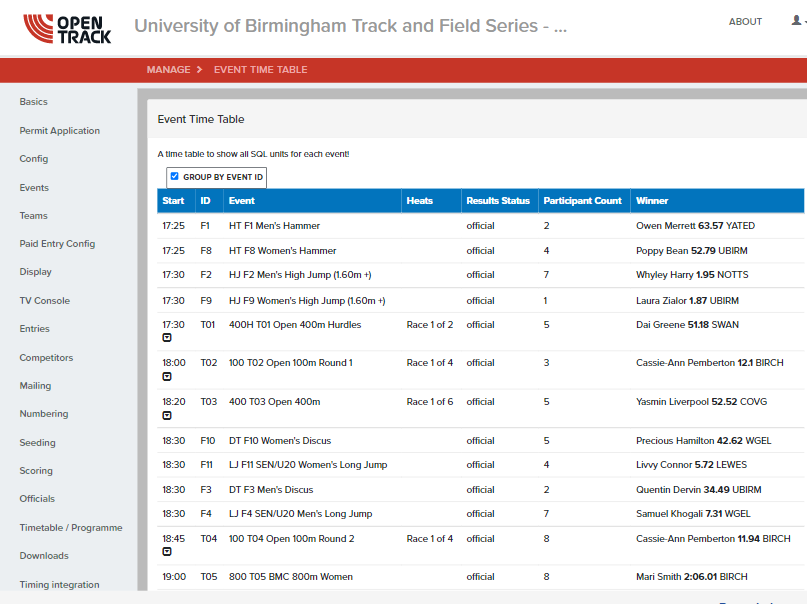The height and width of the screenshot is (604, 807).
Task: Open the About page
Action: [x=745, y=22]
